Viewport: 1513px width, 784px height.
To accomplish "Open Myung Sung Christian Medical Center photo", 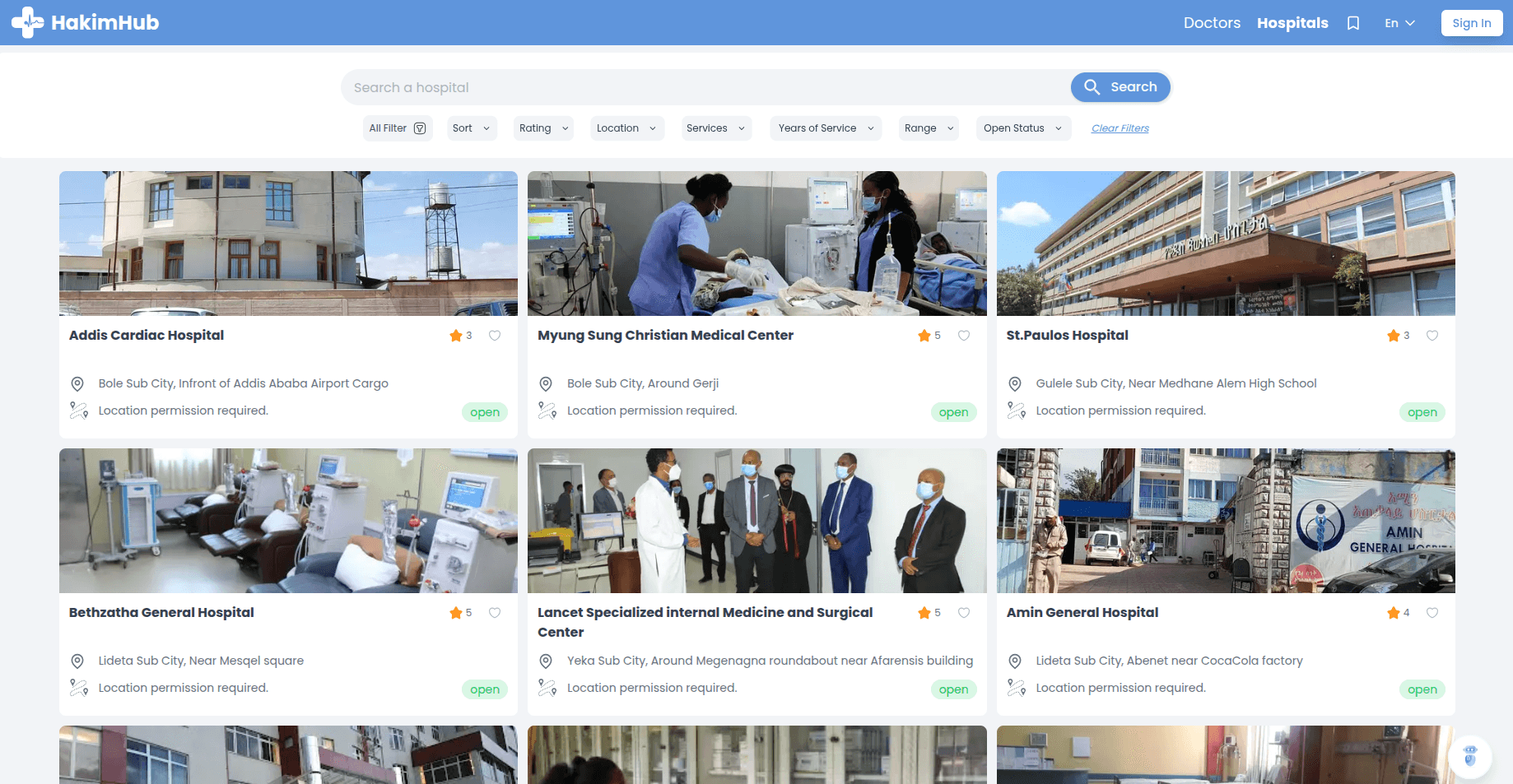I will [x=756, y=244].
